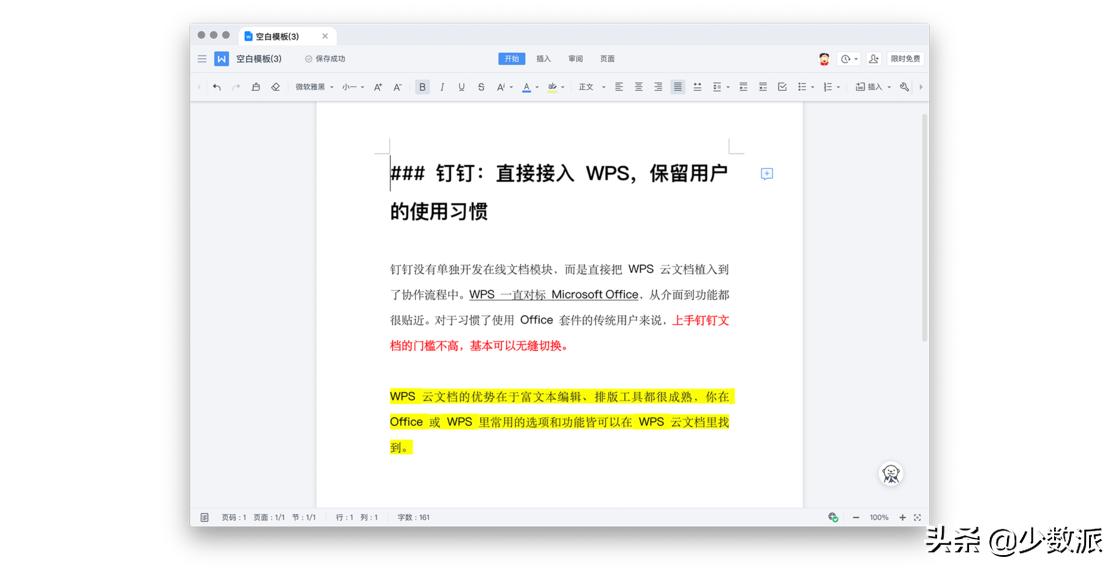
Task: Click the vertical scrollbar of the document
Action: coord(925,227)
